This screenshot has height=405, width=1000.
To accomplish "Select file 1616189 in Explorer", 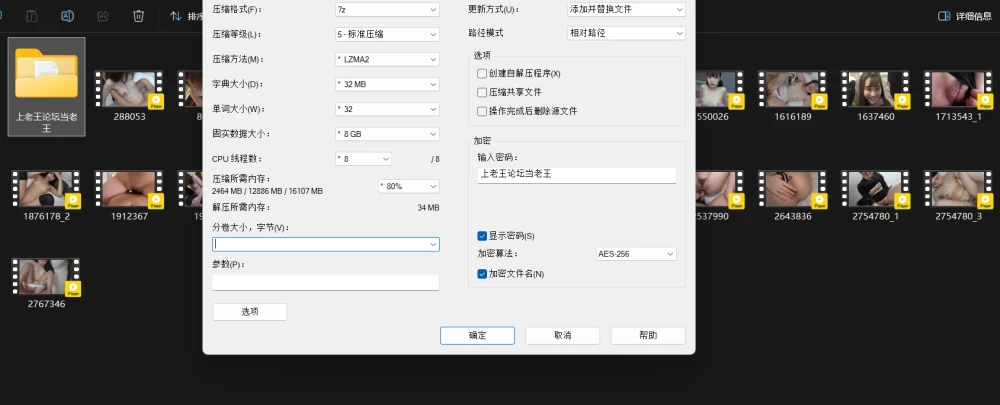I will pos(793,96).
